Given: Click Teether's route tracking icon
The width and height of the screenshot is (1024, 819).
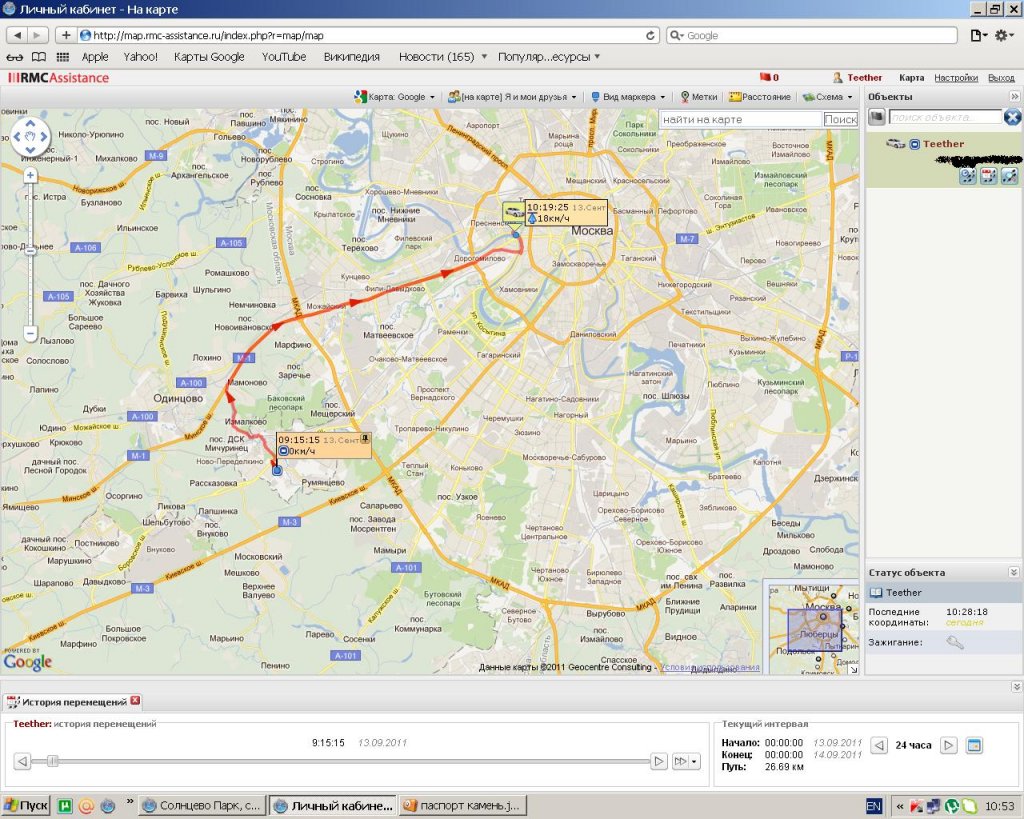Looking at the screenshot, I should (1010, 176).
